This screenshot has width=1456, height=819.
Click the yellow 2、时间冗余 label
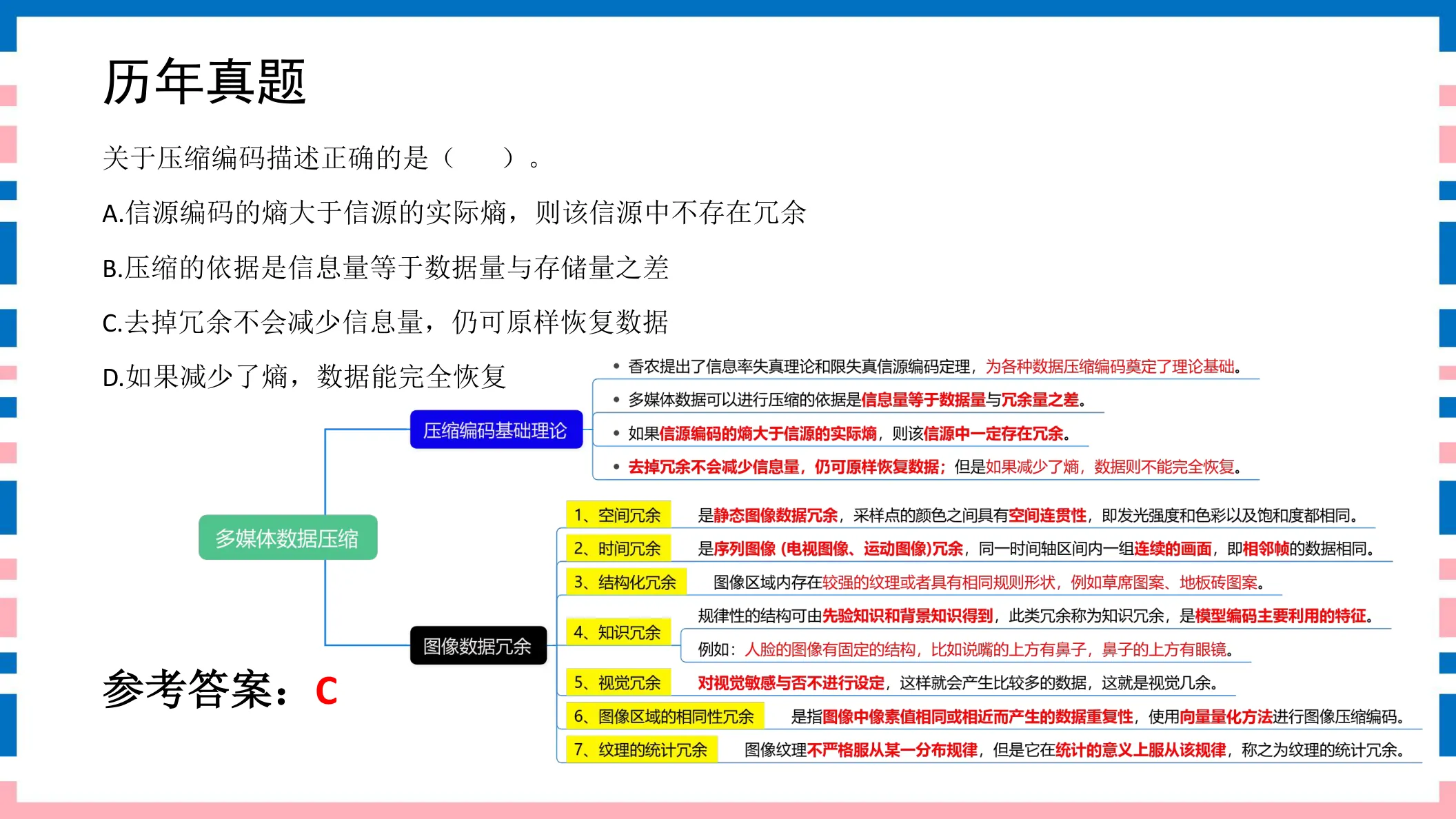[618, 549]
